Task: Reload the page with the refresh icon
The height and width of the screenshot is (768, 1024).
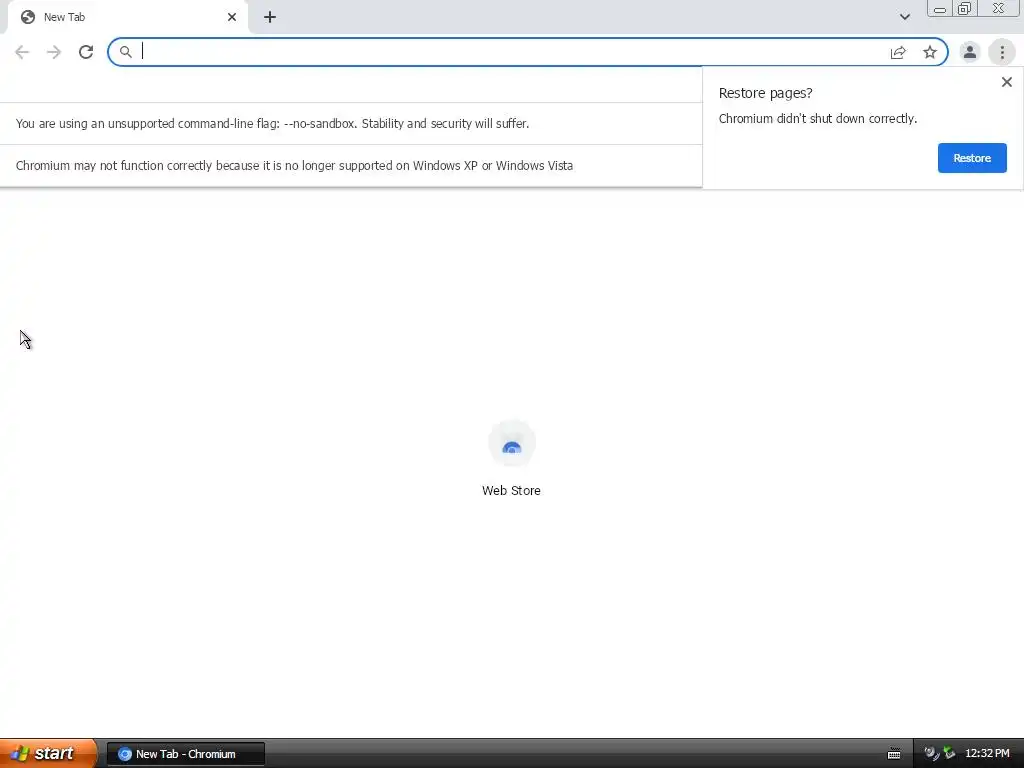Action: pyautogui.click(x=86, y=52)
